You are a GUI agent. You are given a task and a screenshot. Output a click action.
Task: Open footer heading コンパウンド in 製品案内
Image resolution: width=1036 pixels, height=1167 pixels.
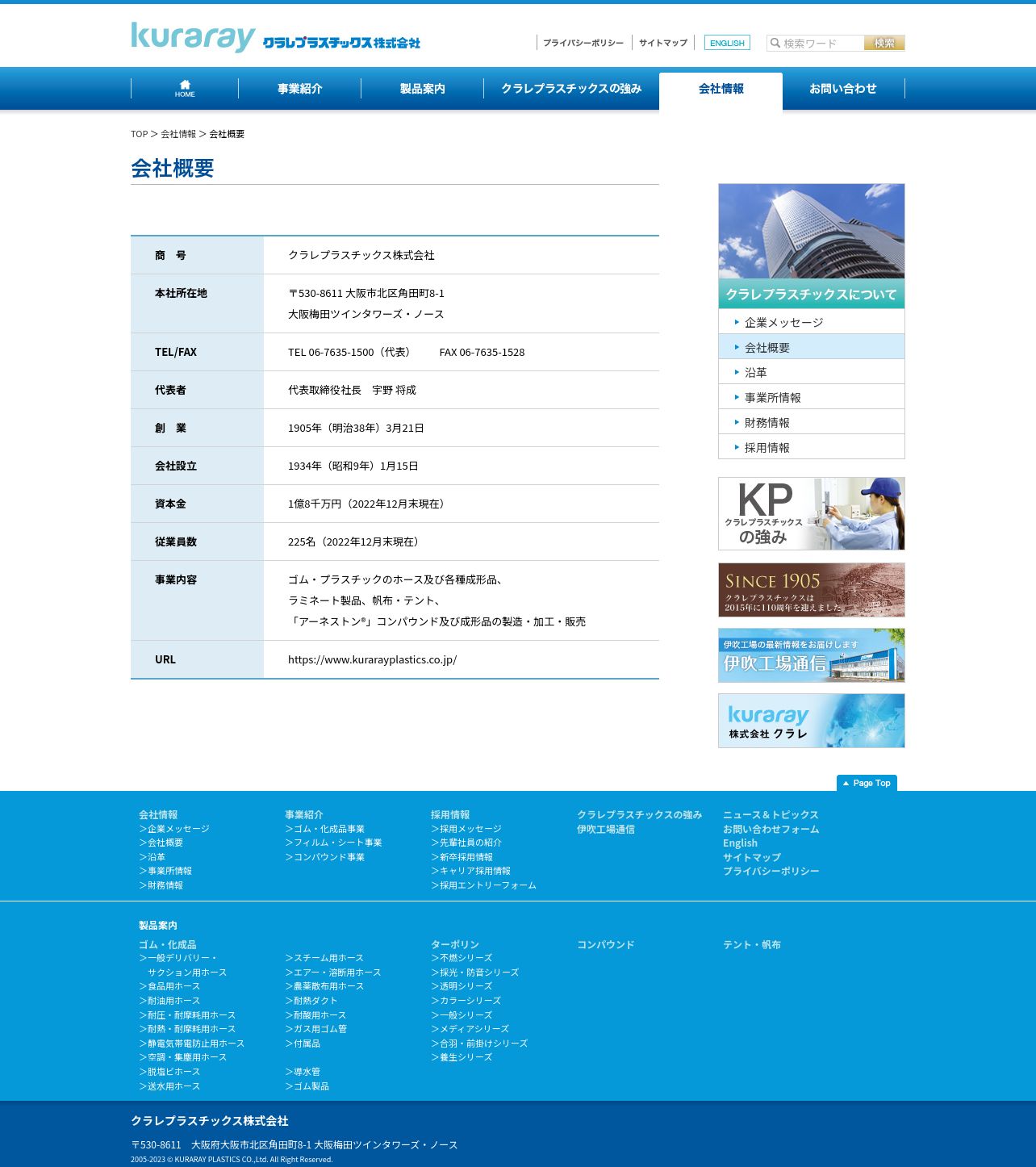[x=606, y=945]
